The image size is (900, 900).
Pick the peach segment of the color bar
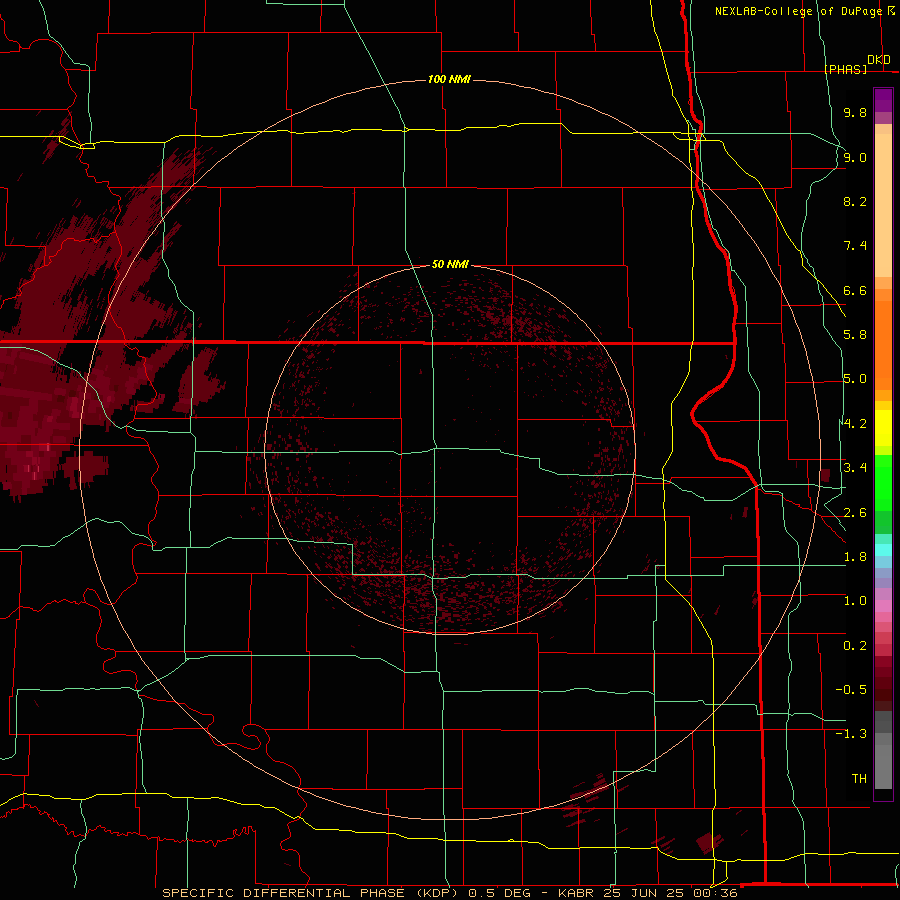pos(883,205)
